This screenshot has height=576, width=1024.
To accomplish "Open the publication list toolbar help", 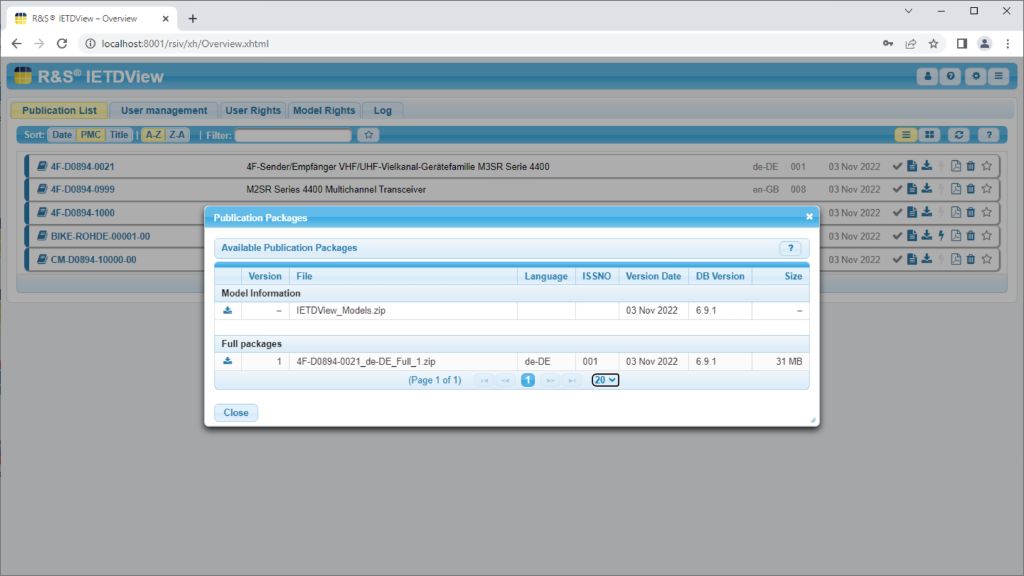I will point(989,135).
